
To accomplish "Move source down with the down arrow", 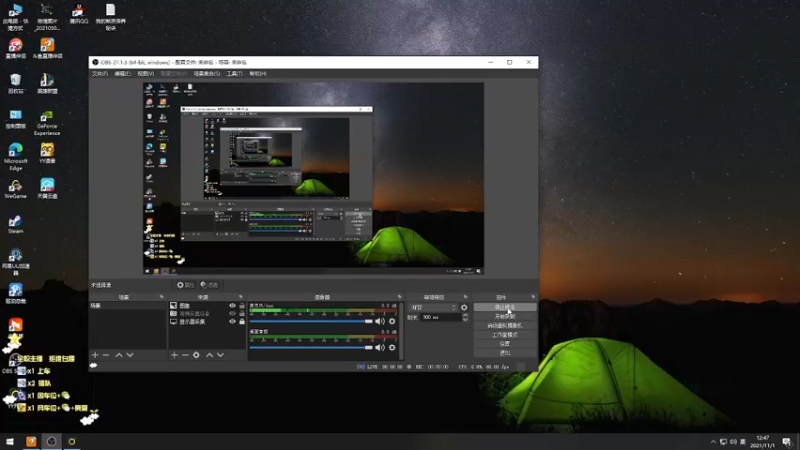I will [220, 355].
